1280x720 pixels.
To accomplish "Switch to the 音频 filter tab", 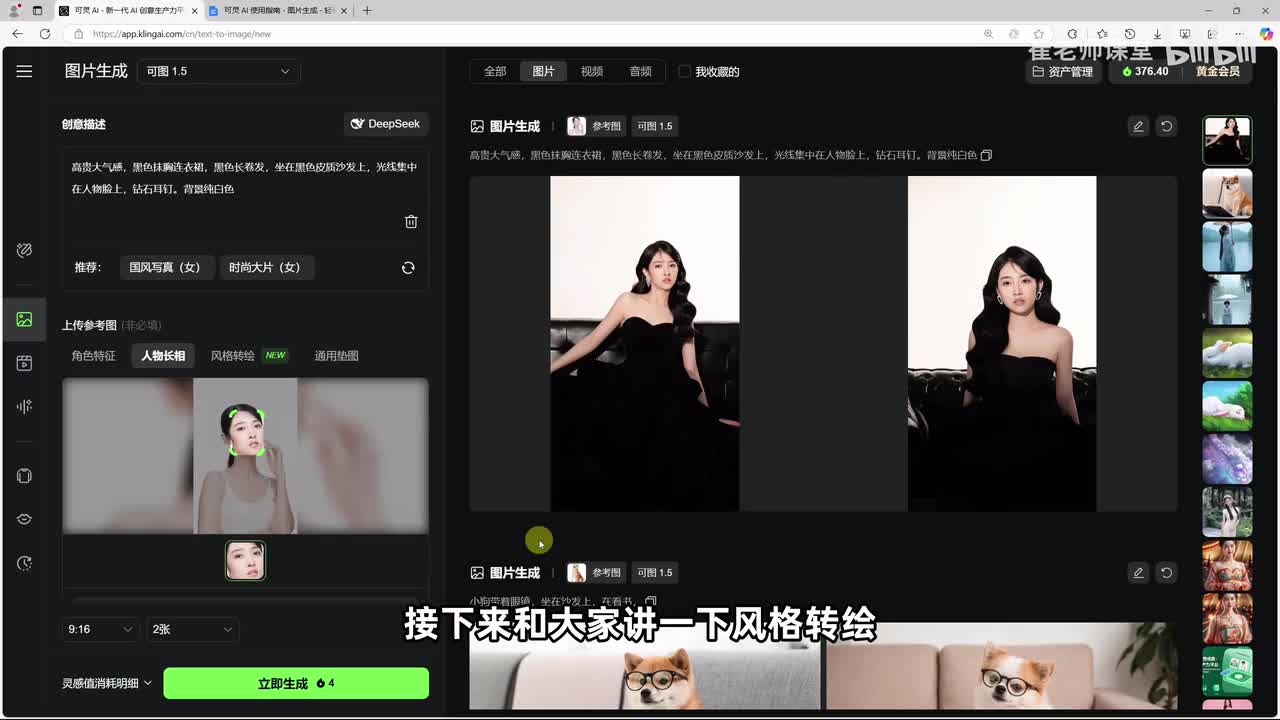I will coord(641,71).
